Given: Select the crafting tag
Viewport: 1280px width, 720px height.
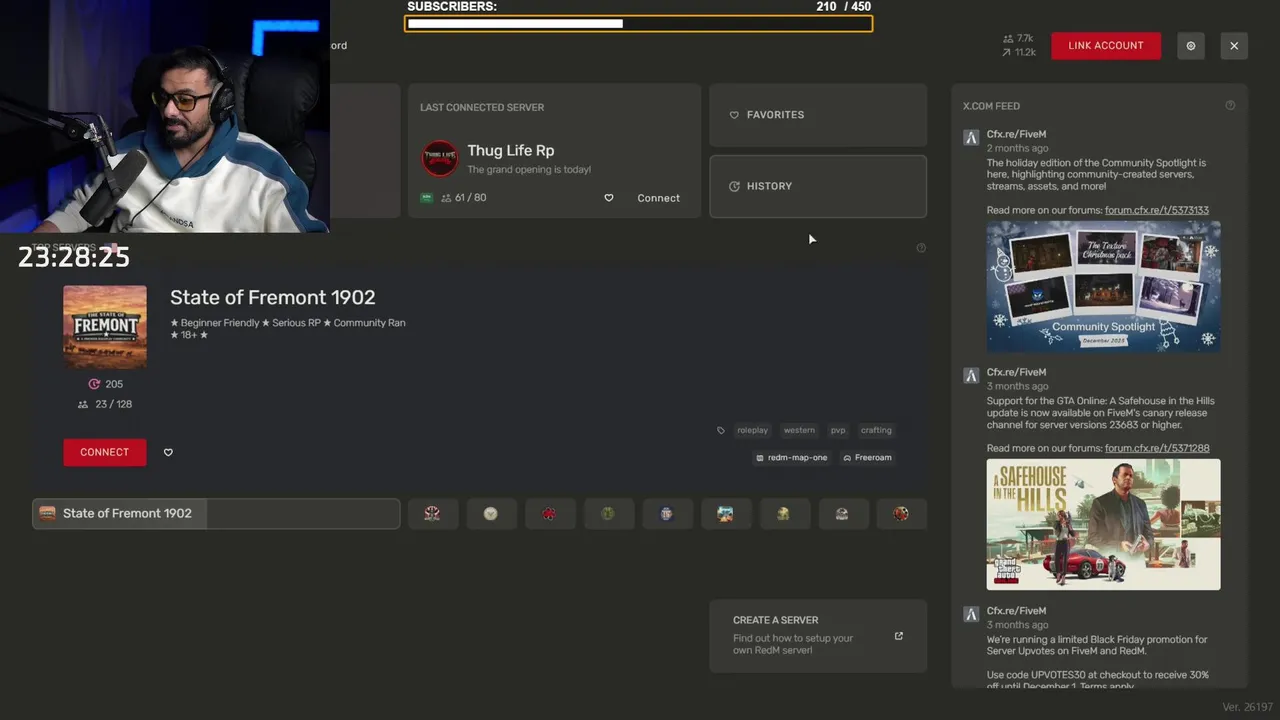Looking at the screenshot, I should click(x=876, y=430).
